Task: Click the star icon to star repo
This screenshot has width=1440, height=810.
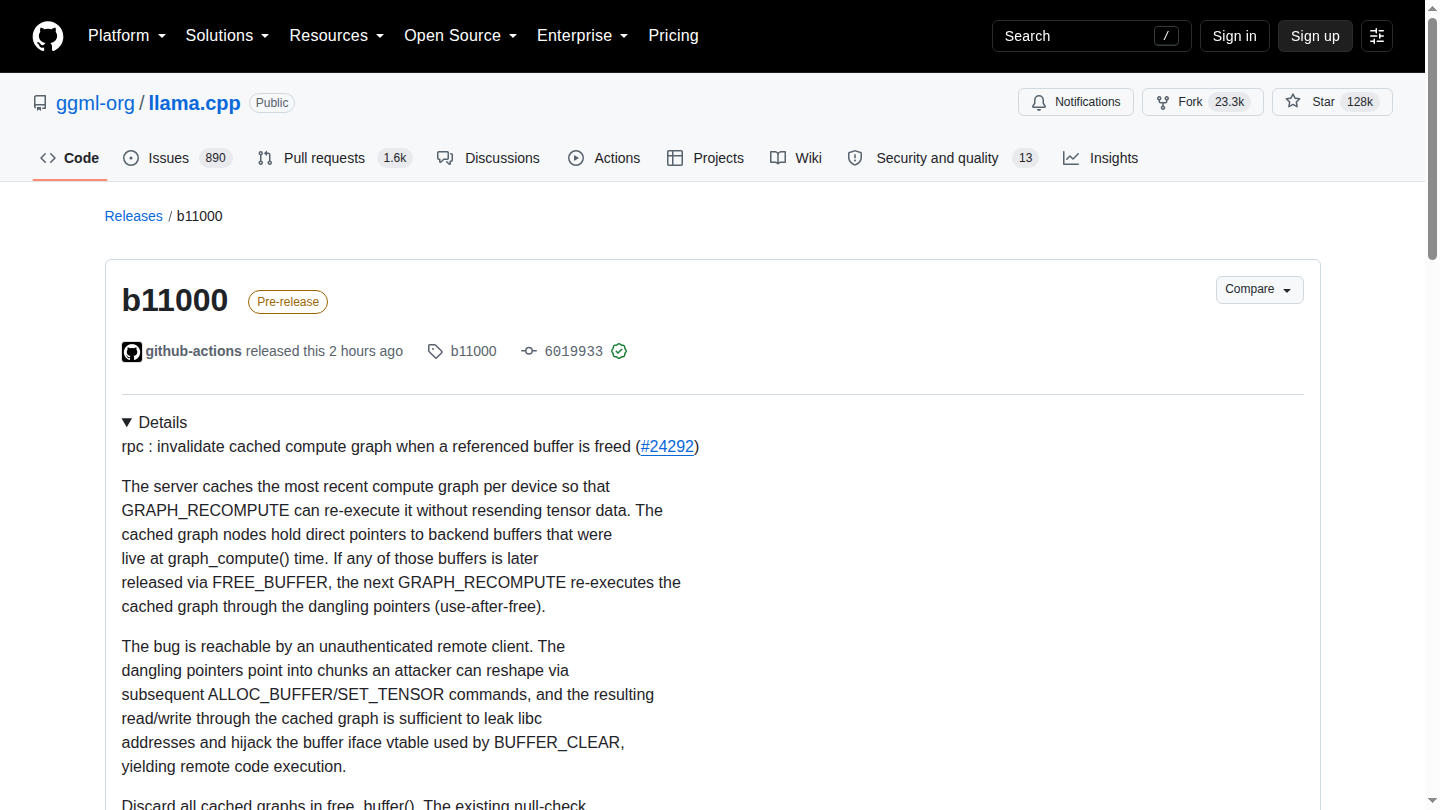Action: (1293, 102)
